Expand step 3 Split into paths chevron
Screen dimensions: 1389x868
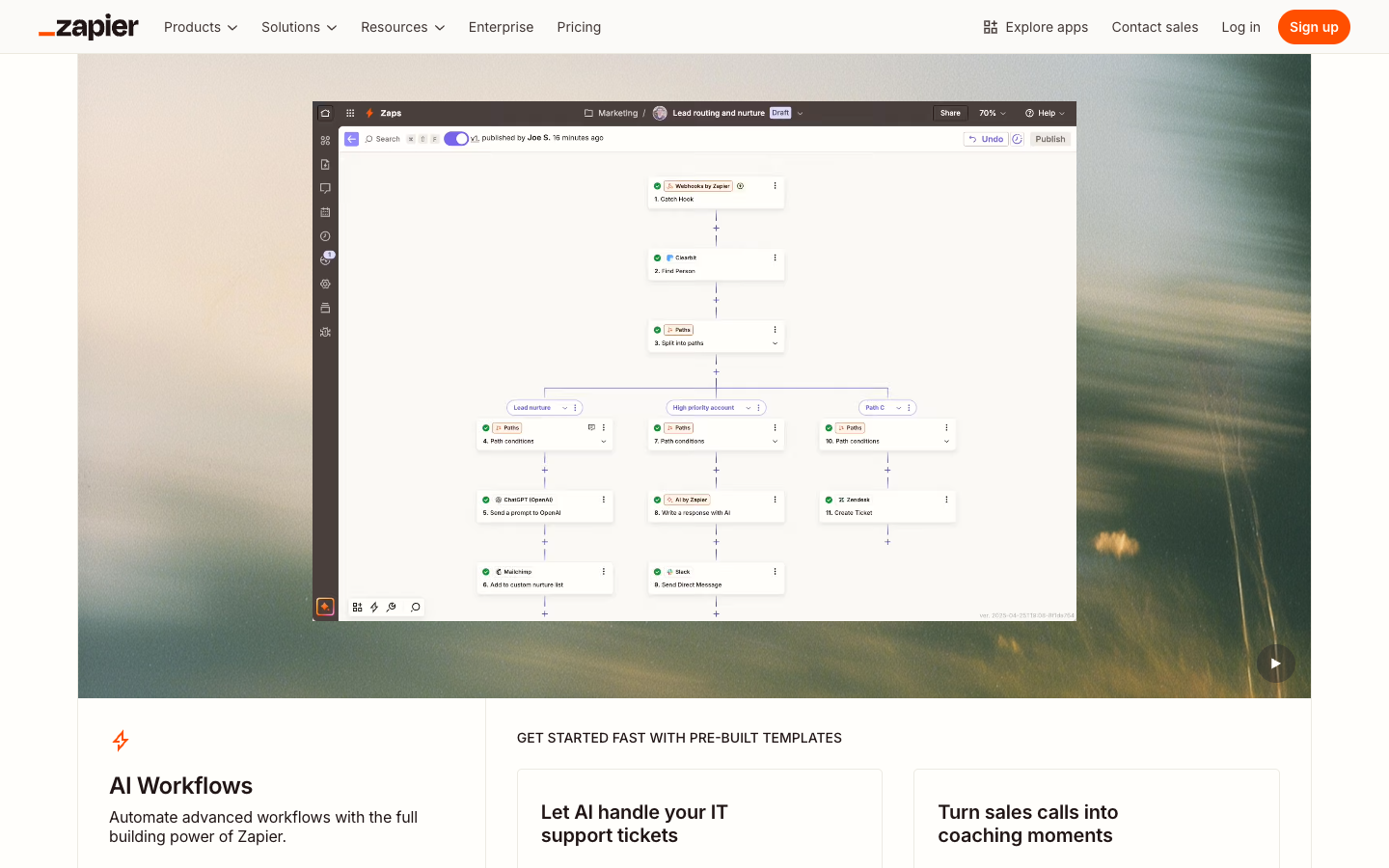point(775,343)
